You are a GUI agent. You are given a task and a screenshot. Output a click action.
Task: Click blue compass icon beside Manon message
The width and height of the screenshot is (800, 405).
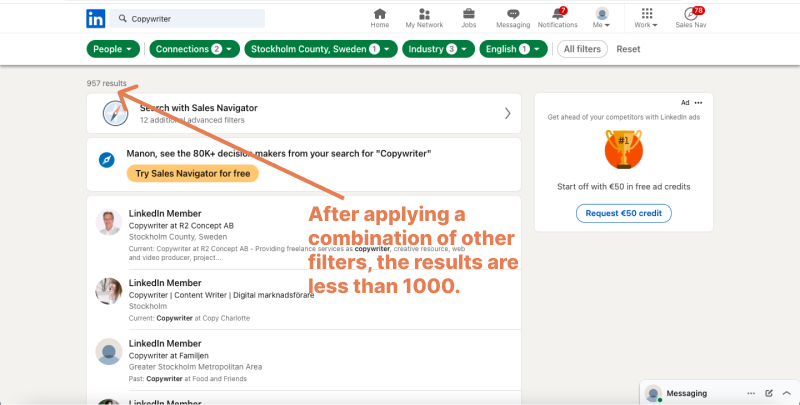click(x=107, y=160)
